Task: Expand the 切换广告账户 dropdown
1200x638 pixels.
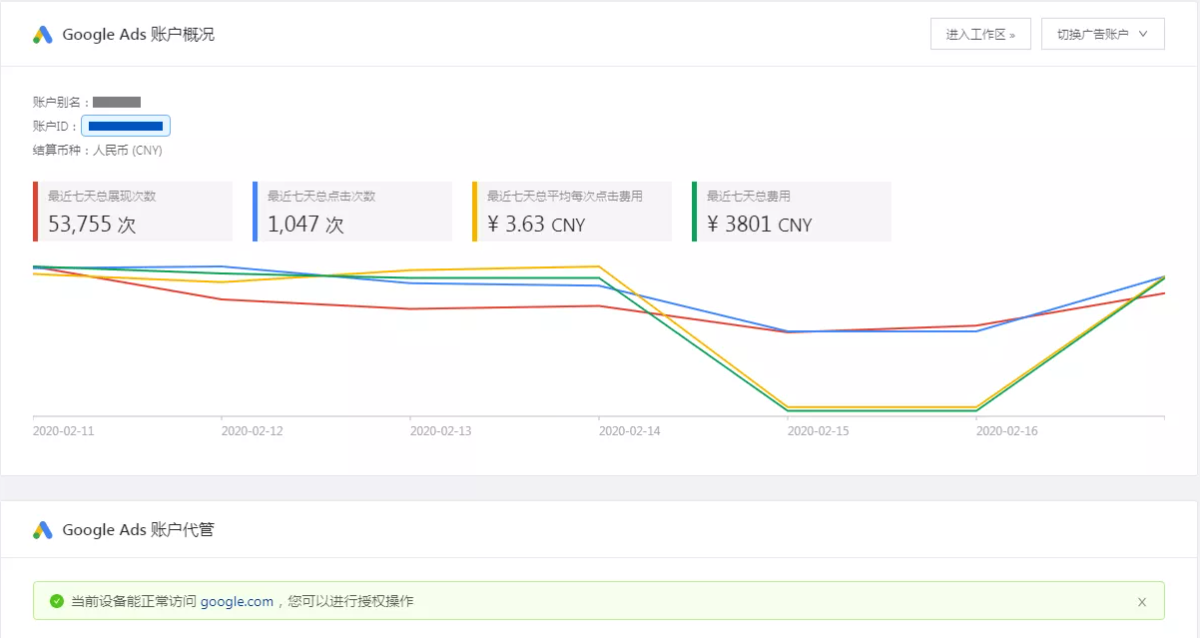Action: [1102, 34]
